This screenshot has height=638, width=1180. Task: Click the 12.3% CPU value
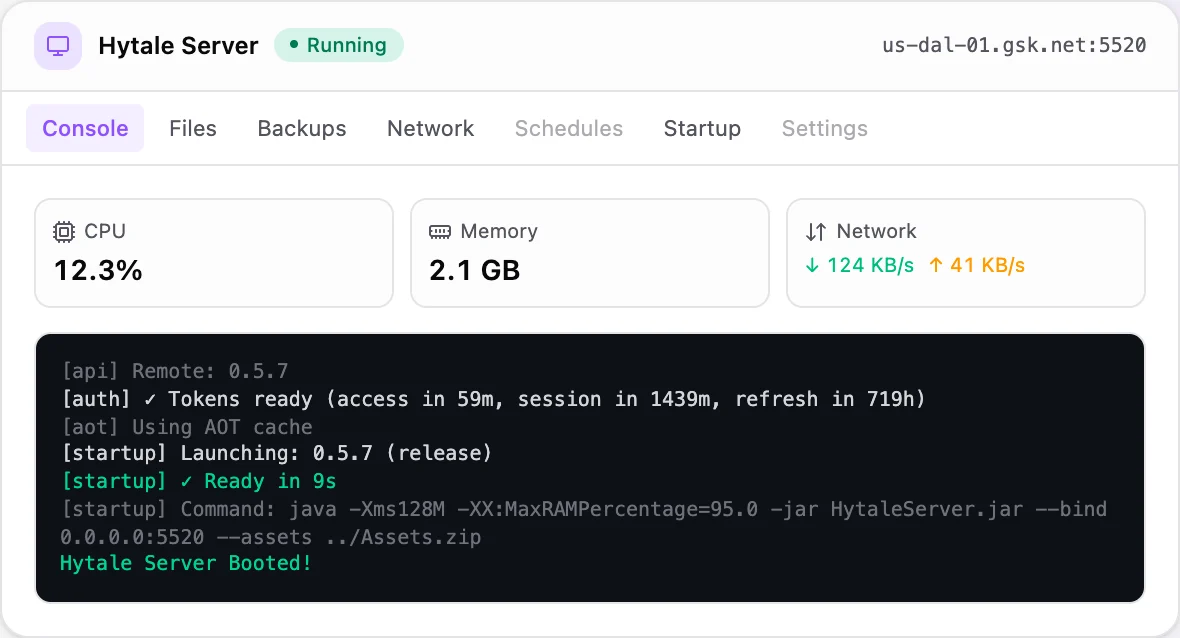[x=99, y=270]
